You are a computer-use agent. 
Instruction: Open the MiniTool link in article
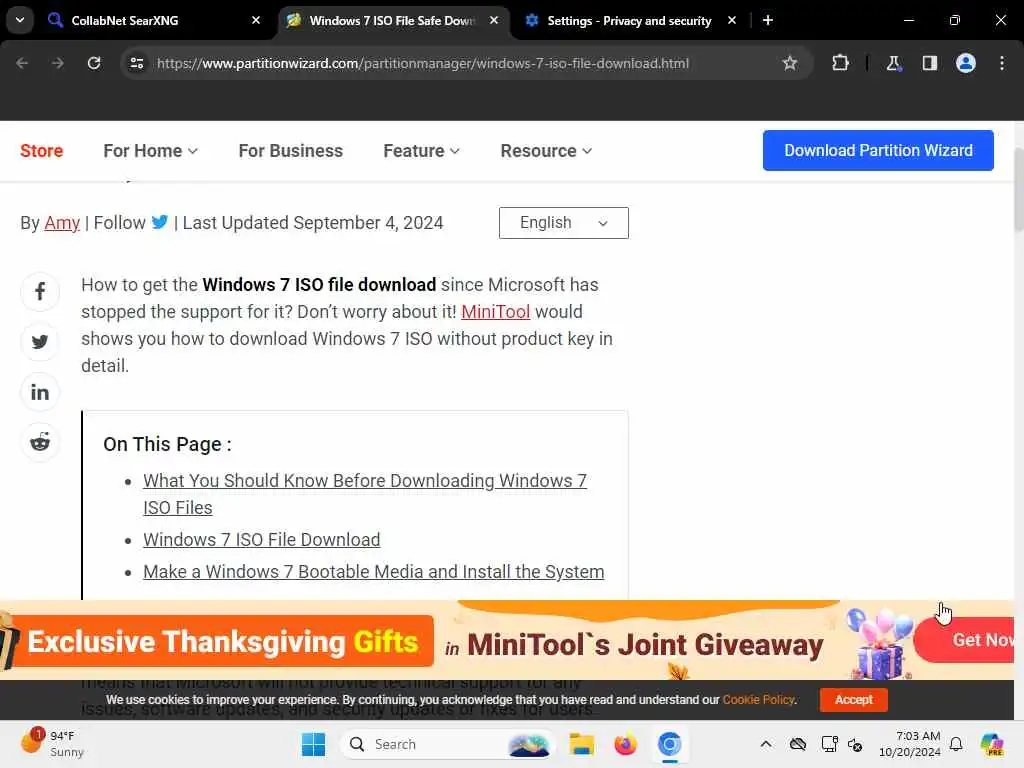click(x=496, y=312)
